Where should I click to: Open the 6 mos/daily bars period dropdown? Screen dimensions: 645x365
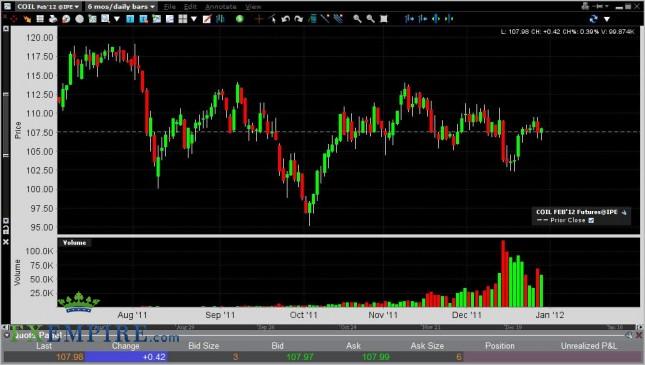coord(121,7)
